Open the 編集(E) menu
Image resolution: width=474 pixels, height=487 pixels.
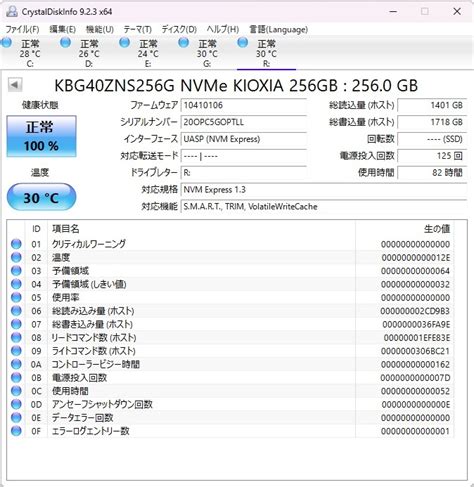point(62,29)
